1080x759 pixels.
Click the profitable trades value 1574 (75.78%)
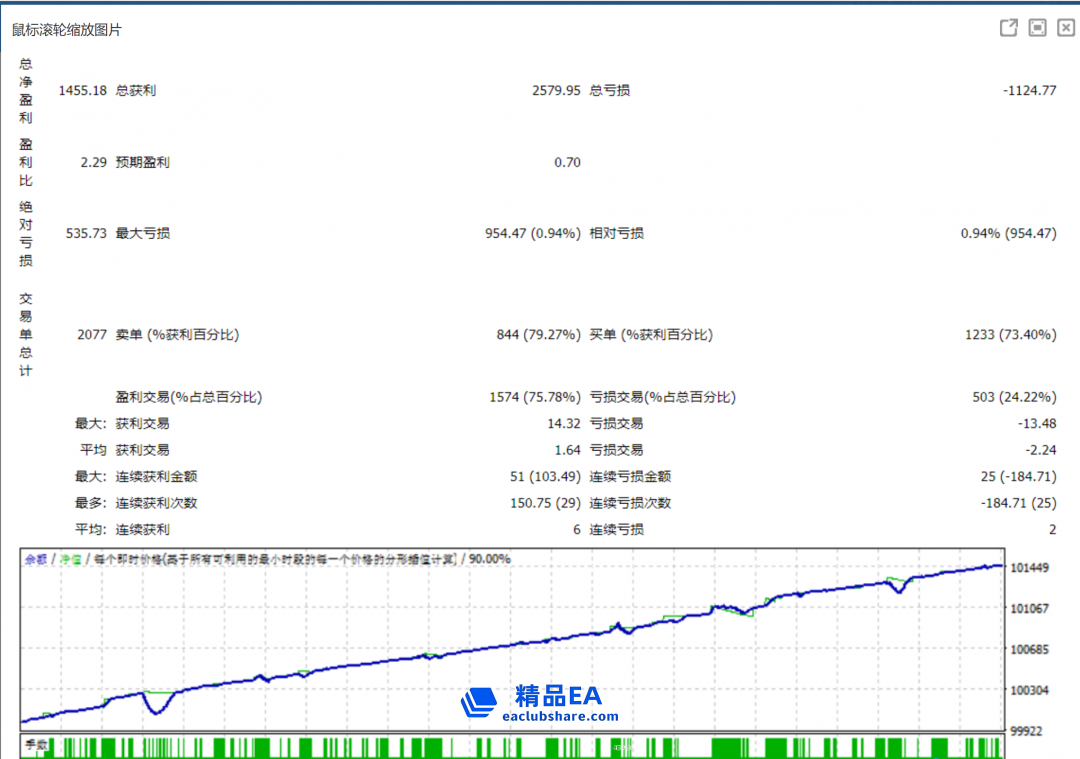534,397
